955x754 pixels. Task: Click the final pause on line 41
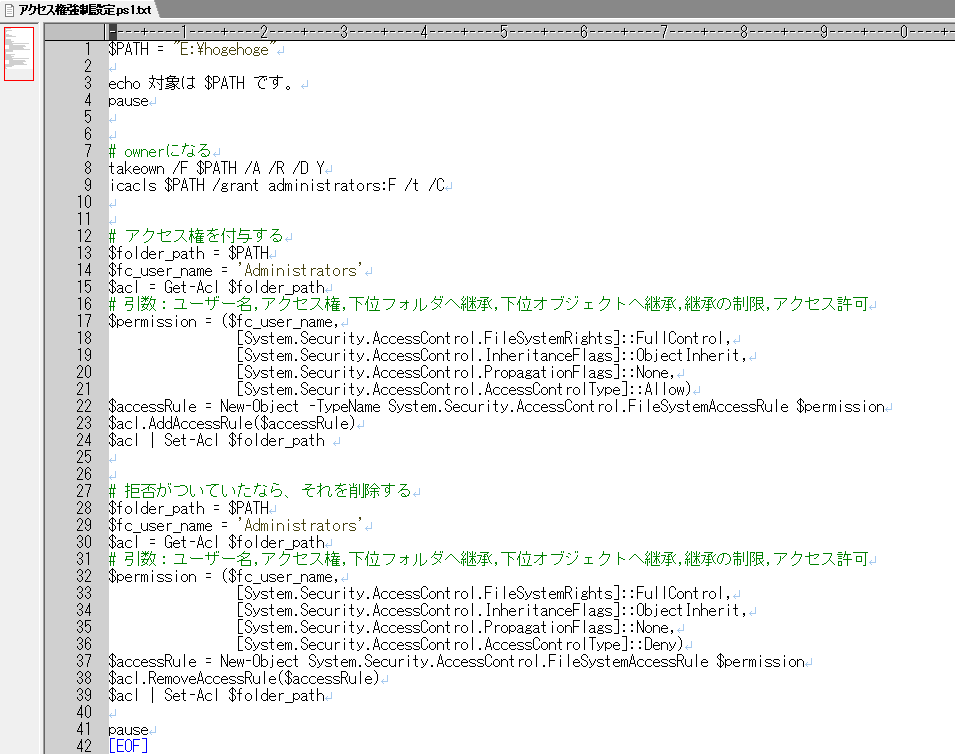(x=129, y=730)
